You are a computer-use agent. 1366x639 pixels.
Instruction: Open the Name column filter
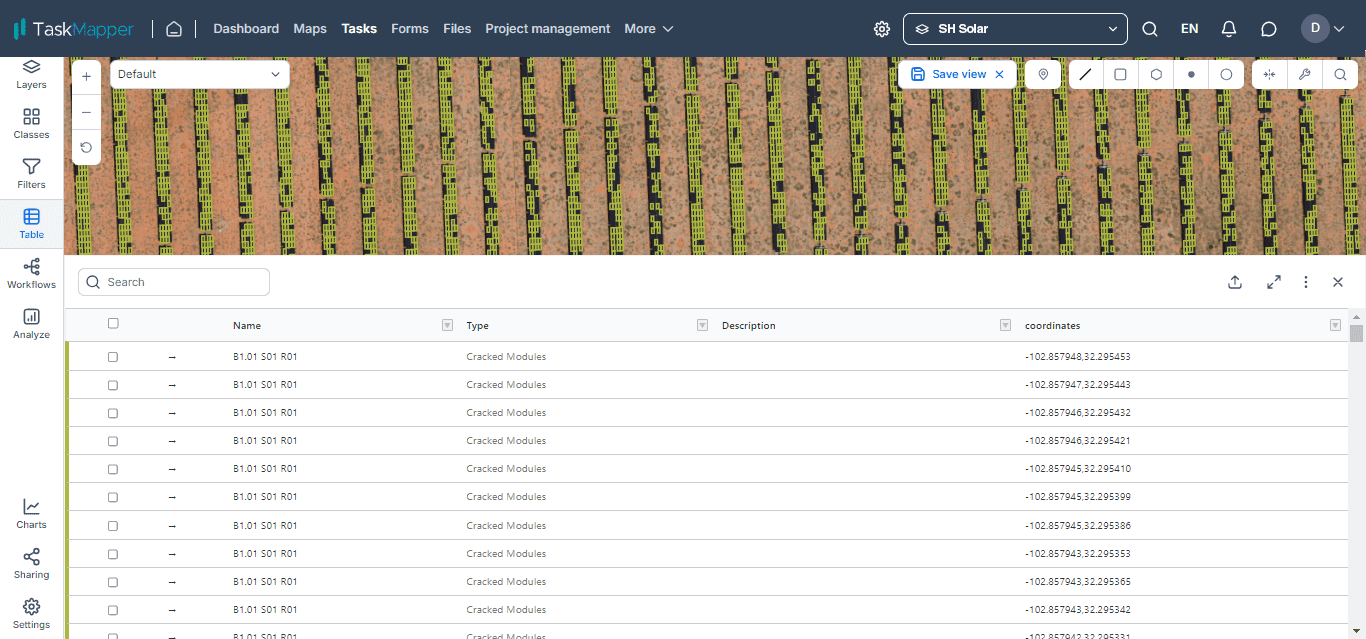click(x=447, y=325)
